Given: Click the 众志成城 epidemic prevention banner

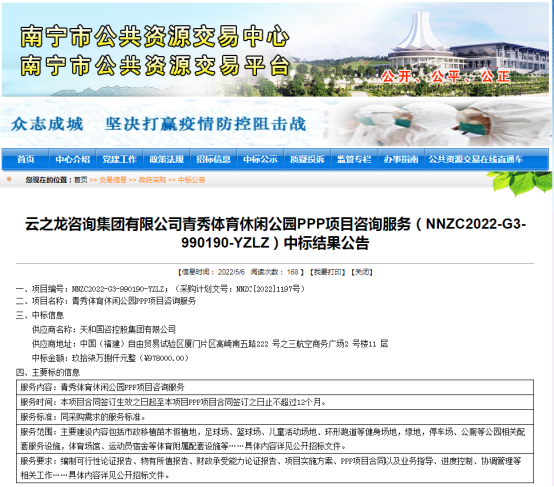Looking at the screenshot, I should (x=276, y=123).
